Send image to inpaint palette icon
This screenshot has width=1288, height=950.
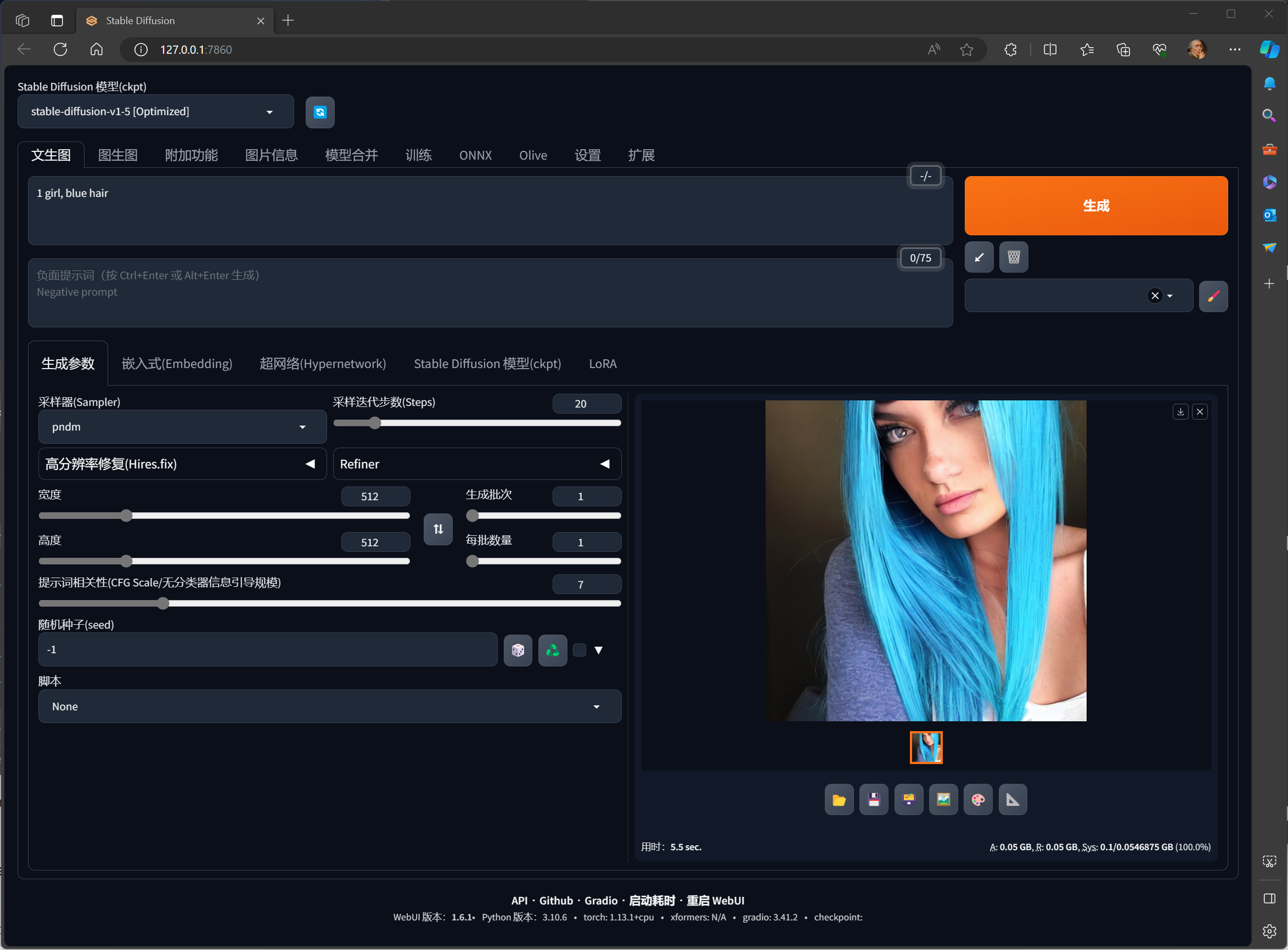click(x=978, y=800)
